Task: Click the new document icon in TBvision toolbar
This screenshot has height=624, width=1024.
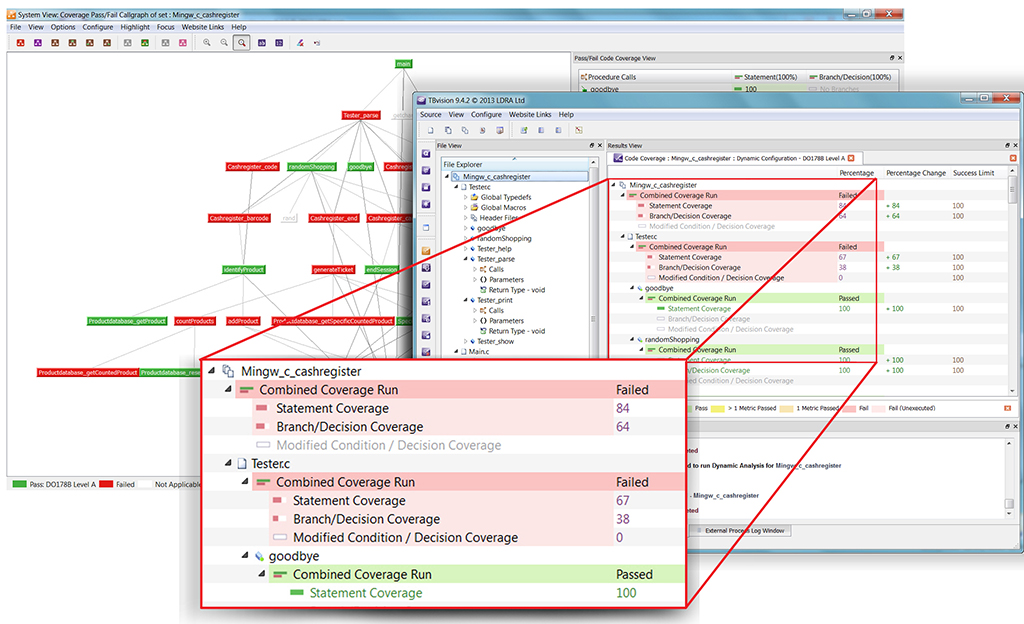Action: click(x=430, y=130)
